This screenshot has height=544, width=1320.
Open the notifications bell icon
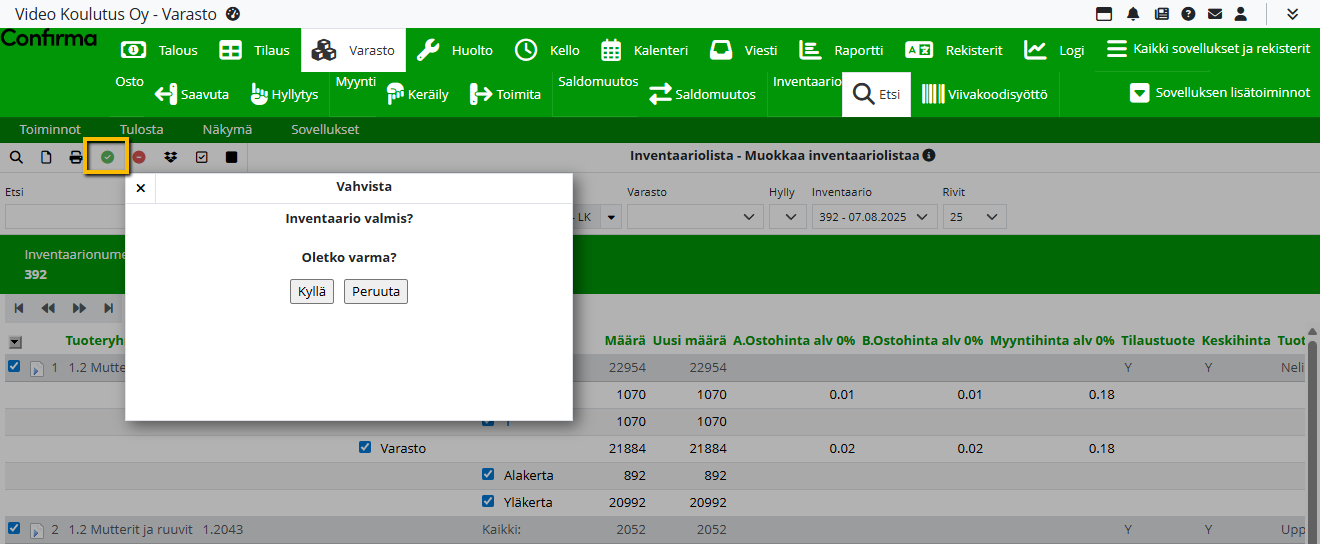[x=1133, y=14]
